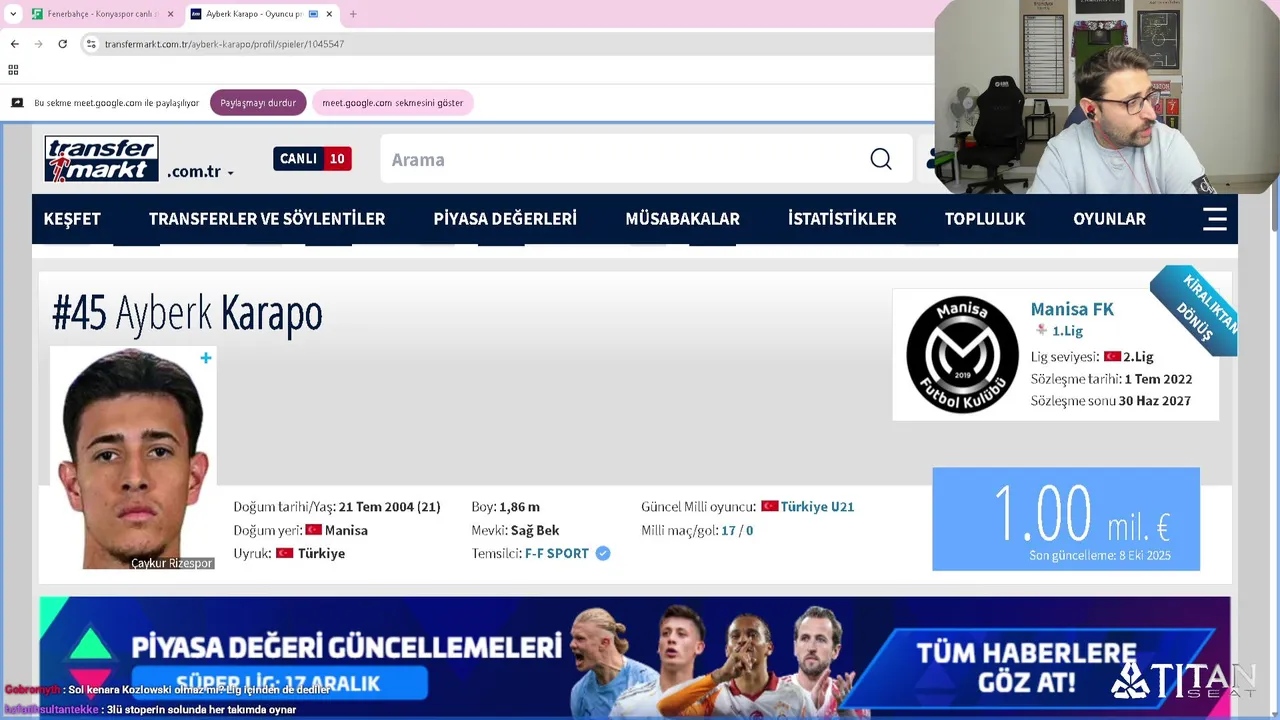
Task: Click the '21 Tem 2004 (21)' birth date text
Action: 389,507
